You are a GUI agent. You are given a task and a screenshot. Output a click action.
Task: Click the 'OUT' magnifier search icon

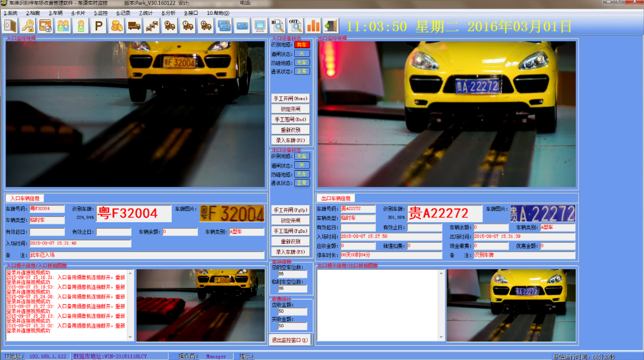(295, 26)
